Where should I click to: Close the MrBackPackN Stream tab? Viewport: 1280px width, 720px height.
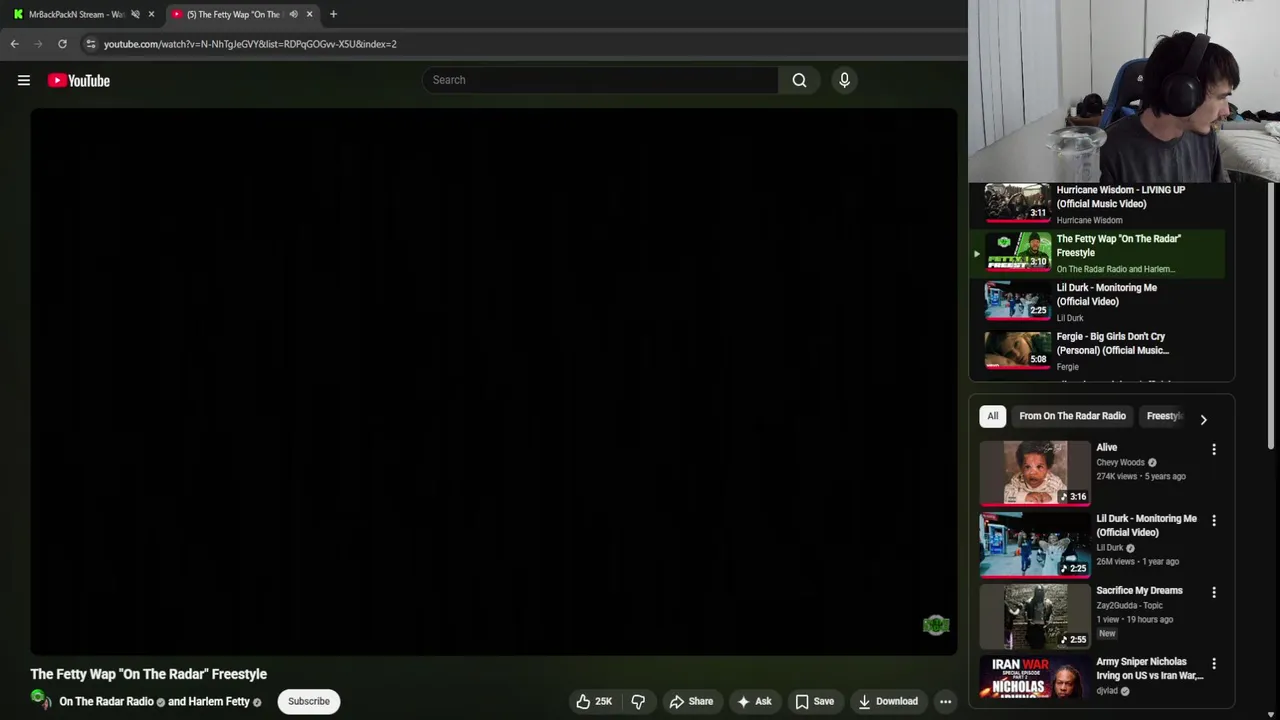151,14
